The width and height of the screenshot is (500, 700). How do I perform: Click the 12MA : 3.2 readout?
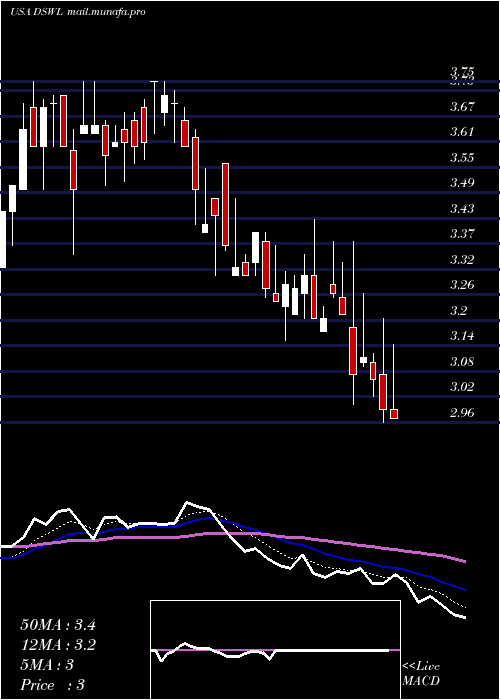[x=58, y=645]
